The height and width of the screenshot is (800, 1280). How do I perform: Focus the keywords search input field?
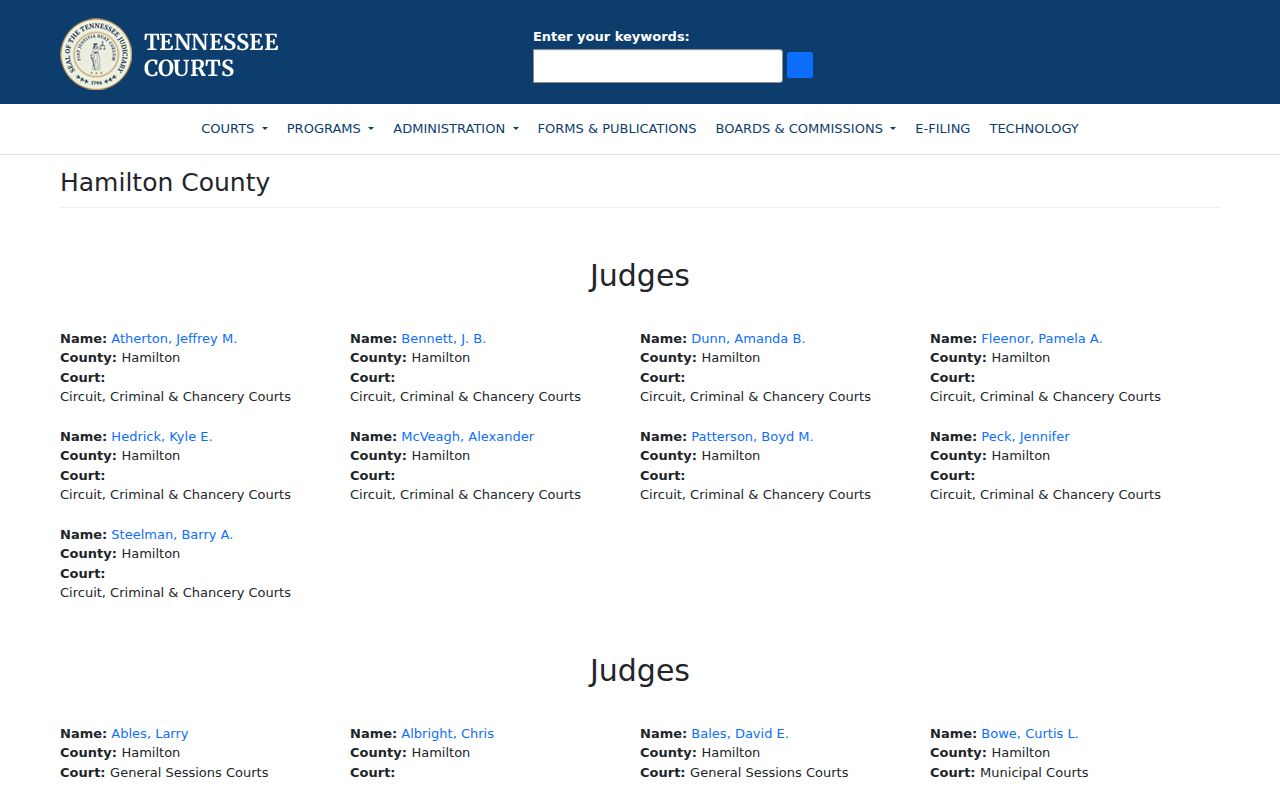click(657, 66)
